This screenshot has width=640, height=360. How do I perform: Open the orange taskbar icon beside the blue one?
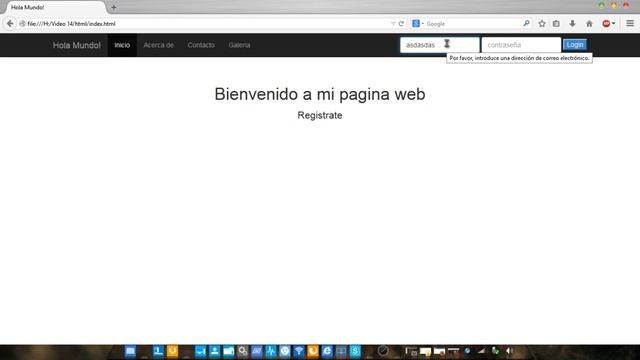[x=172, y=351]
